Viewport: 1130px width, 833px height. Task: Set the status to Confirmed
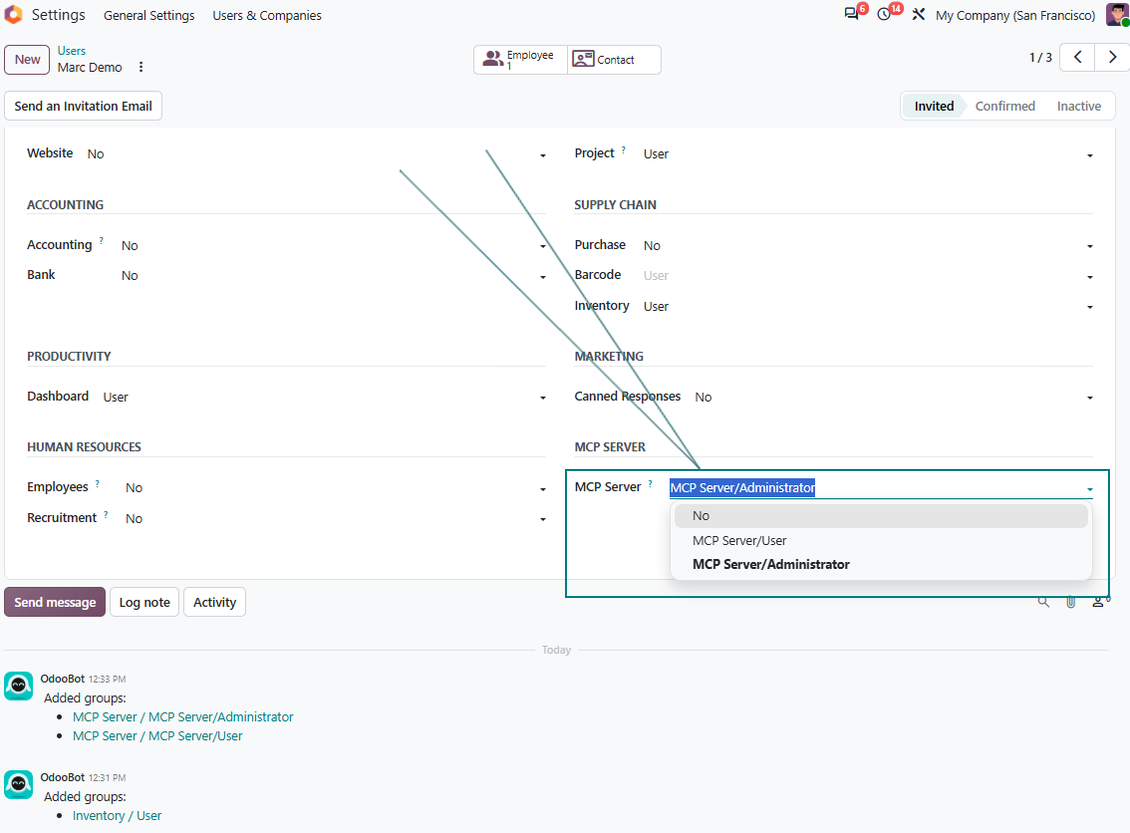click(x=1005, y=106)
